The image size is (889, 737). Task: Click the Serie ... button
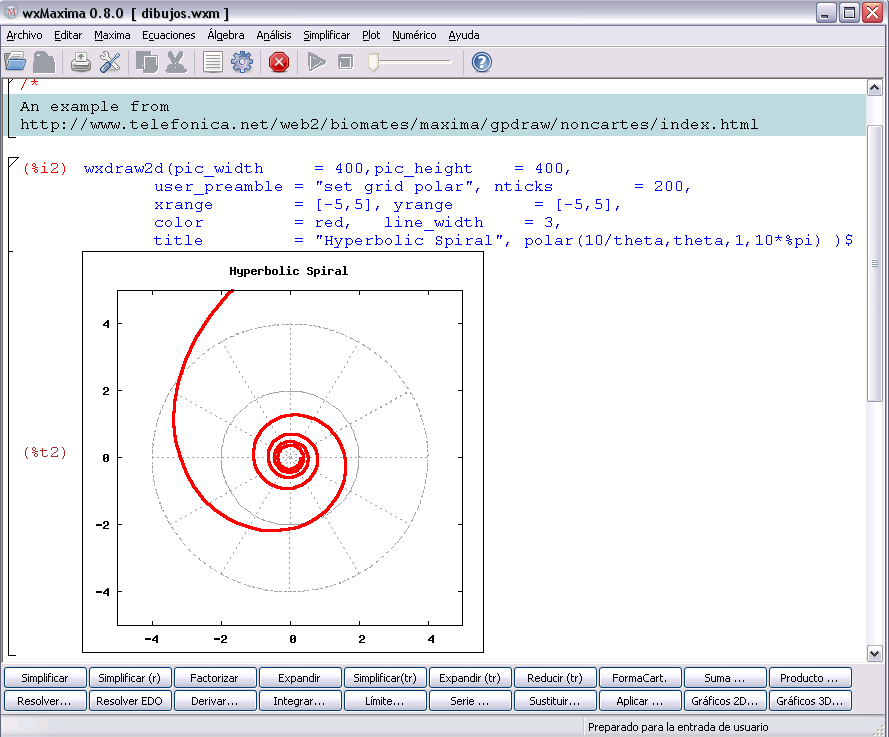(x=470, y=701)
